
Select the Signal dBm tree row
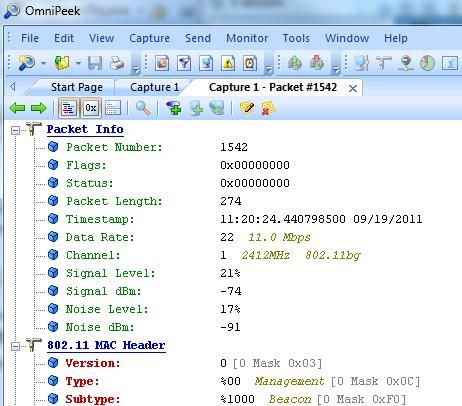(144, 291)
